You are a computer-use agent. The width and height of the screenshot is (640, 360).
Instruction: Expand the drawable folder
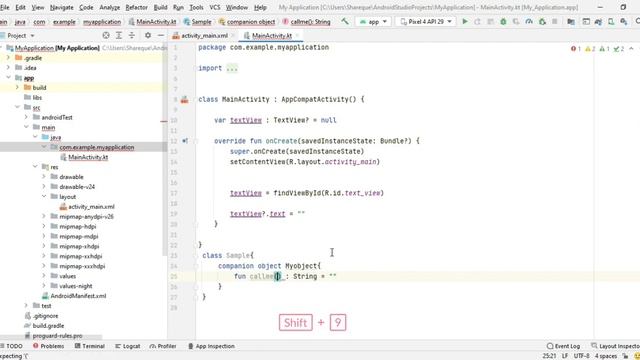click(x=44, y=177)
